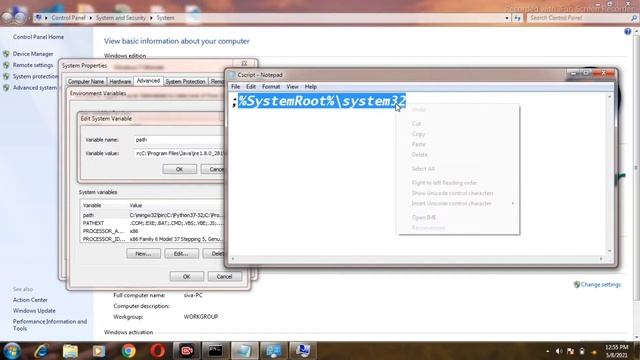Click New... under System variables
640x360 pixels.
pyautogui.click(x=143, y=254)
